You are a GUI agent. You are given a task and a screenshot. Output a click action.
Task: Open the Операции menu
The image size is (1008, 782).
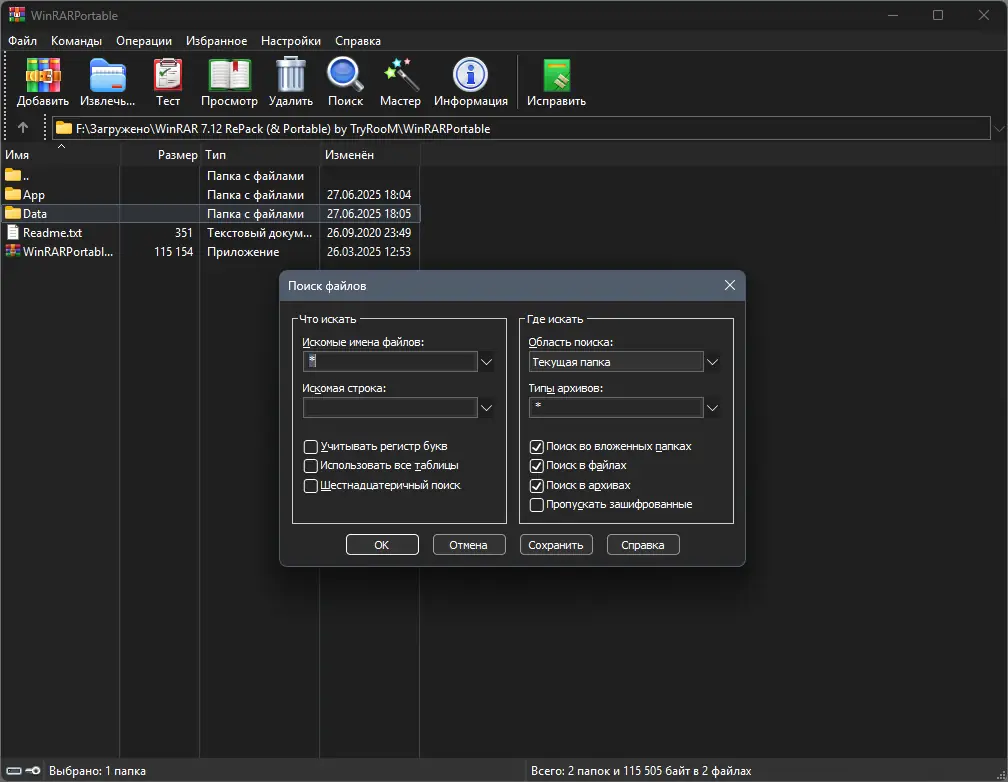(144, 41)
